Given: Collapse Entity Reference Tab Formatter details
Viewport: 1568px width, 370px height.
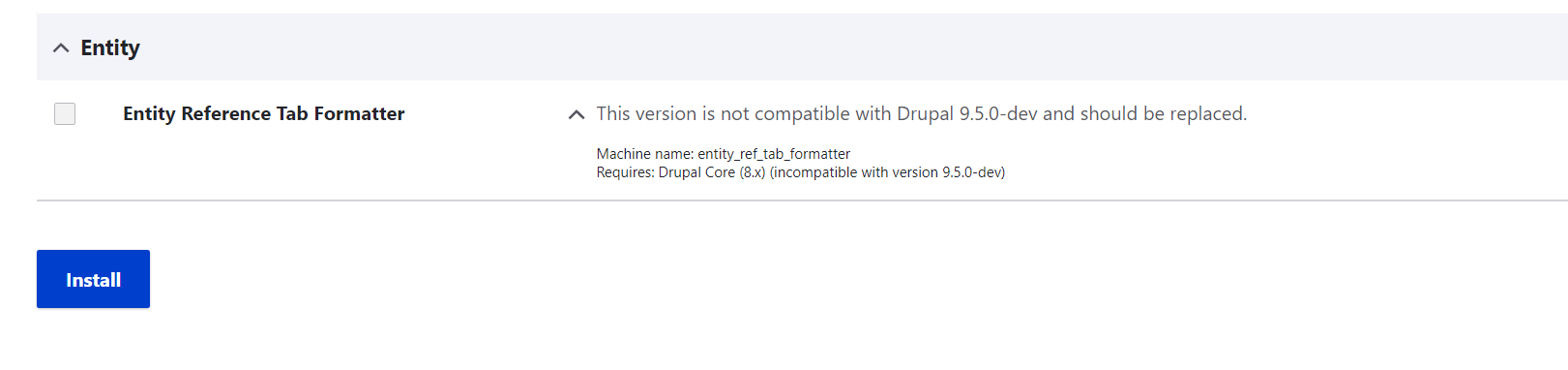Looking at the screenshot, I should 577,114.
